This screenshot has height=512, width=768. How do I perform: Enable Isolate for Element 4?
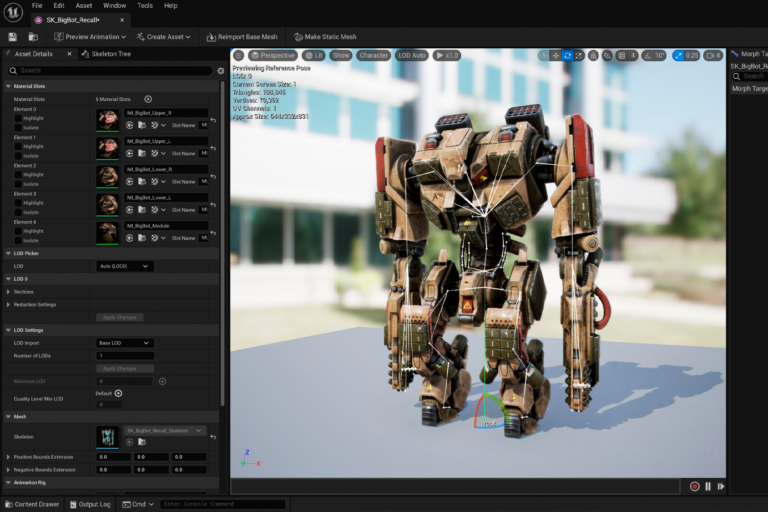[x=18, y=241]
